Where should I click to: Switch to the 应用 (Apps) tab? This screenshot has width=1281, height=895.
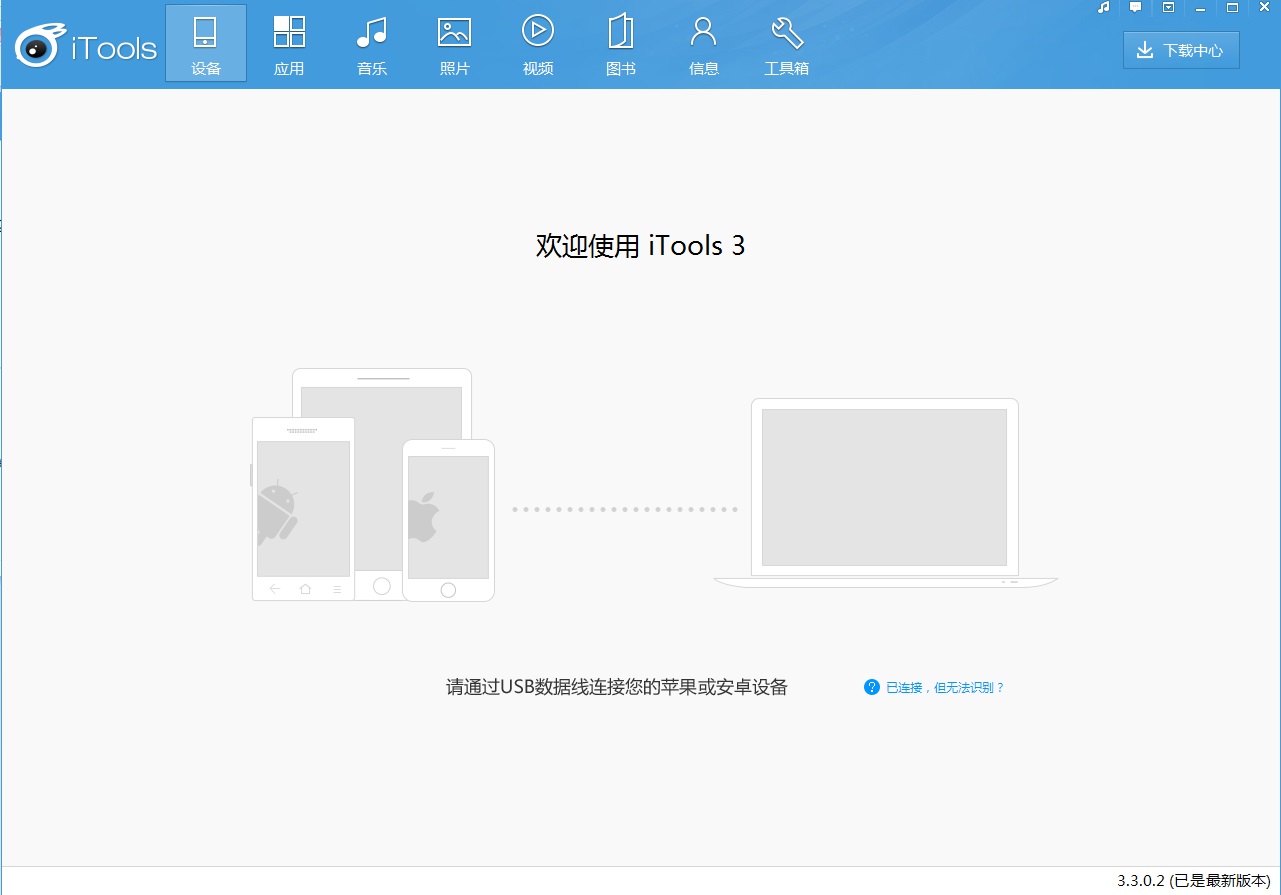click(289, 44)
